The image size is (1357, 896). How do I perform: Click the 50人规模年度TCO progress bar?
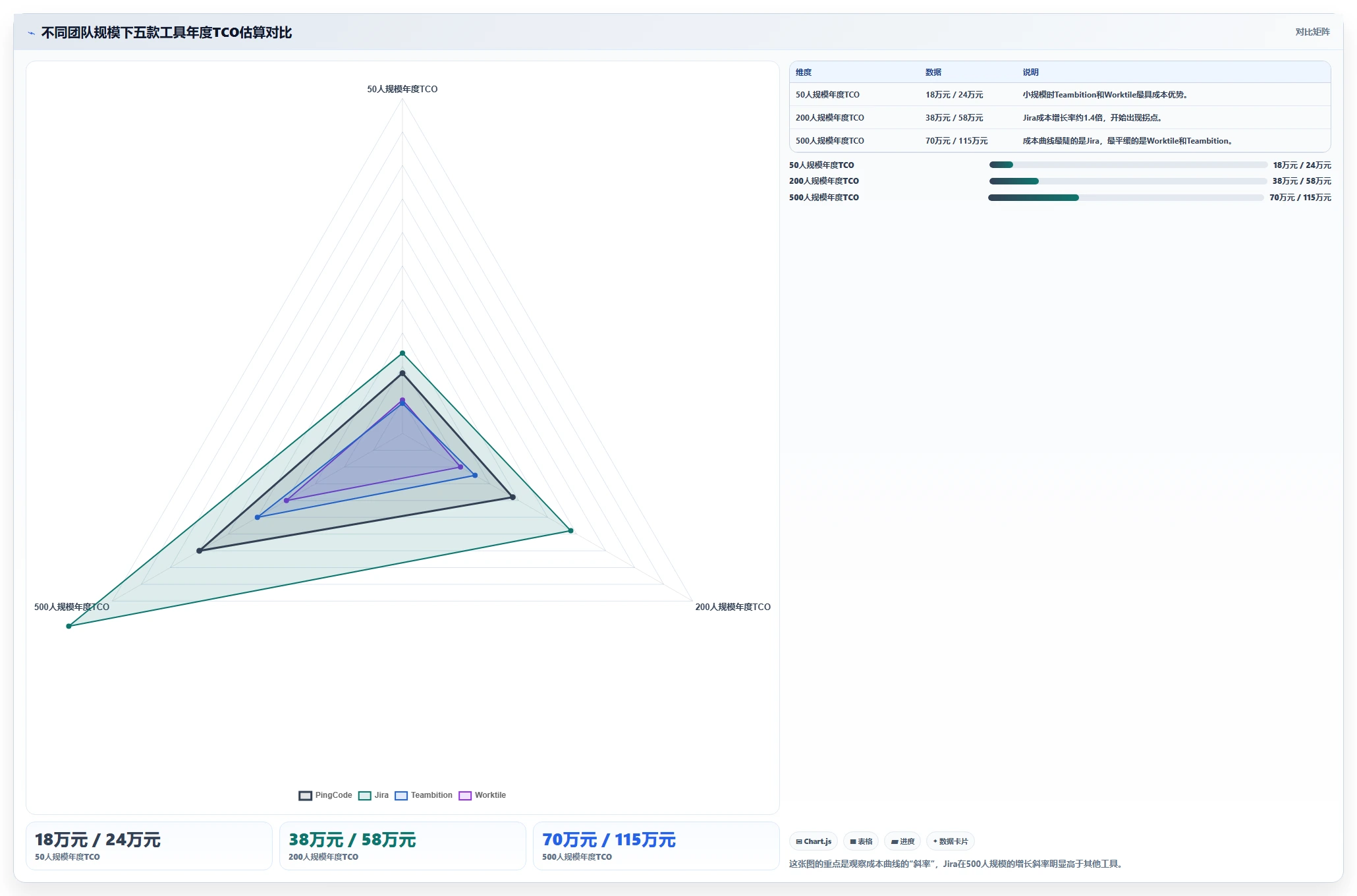pyautogui.click(x=1128, y=165)
